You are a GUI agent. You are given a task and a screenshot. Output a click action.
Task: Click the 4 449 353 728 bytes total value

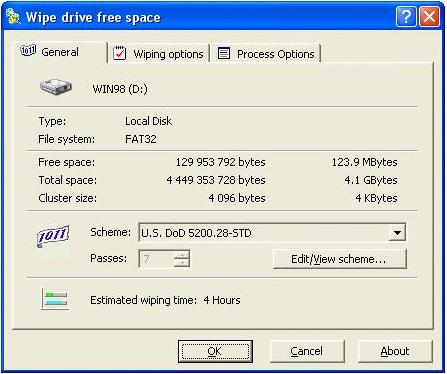click(x=216, y=180)
